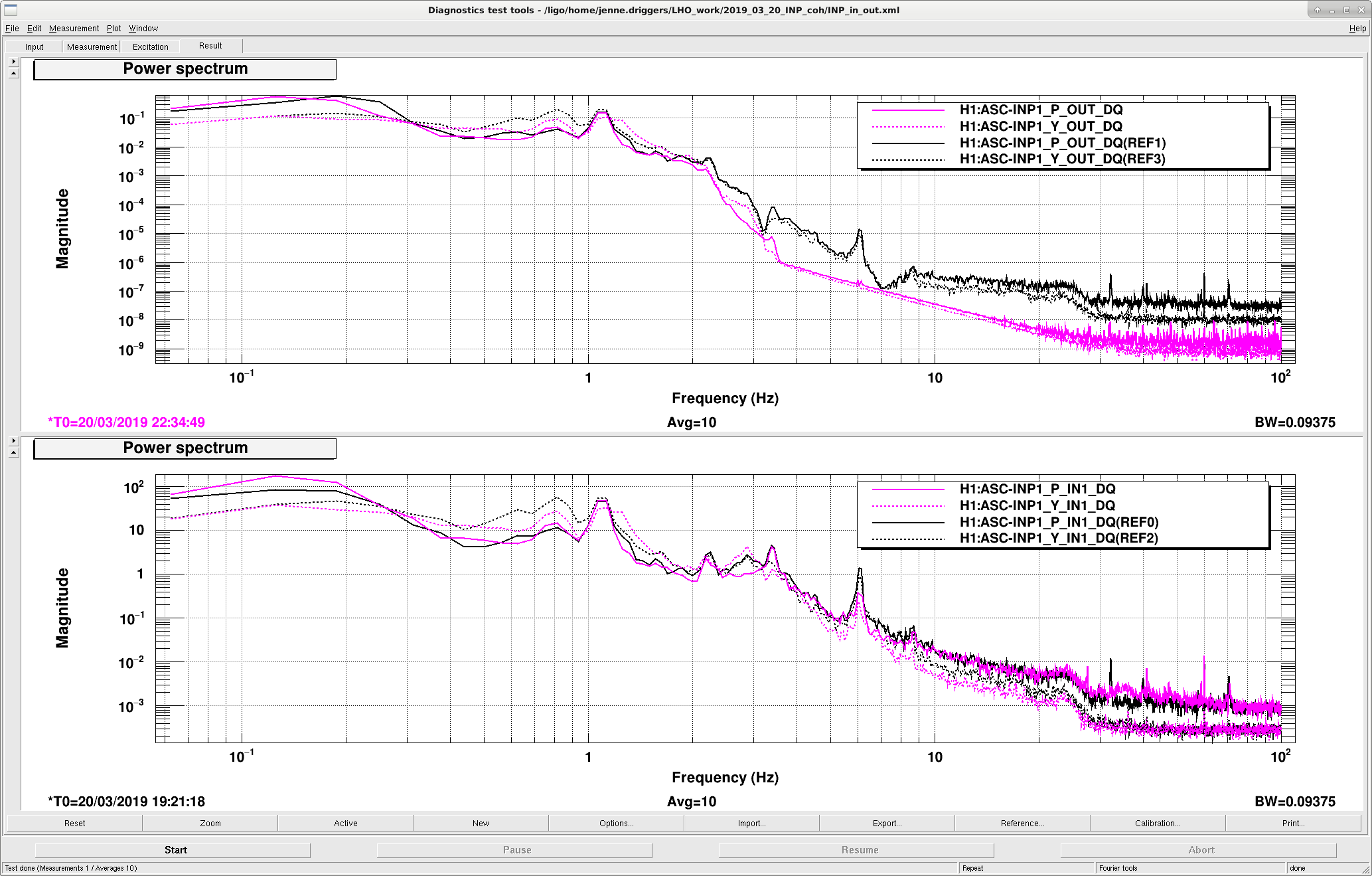The height and width of the screenshot is (876, 1372).
Task: Collapse the bottom plot with the up arrow
Action: click(x=13, y=452)
